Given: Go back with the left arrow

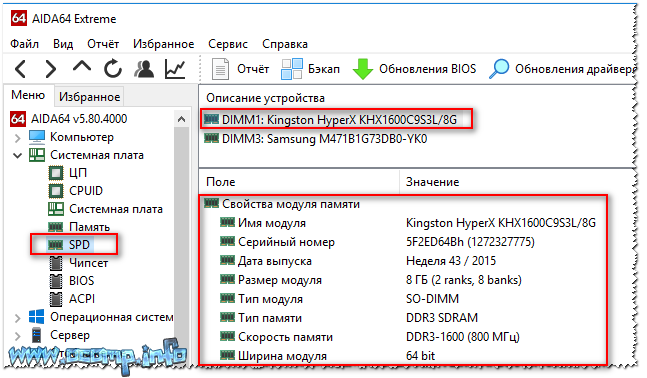Looking at the screenshot, I should 21,69.
